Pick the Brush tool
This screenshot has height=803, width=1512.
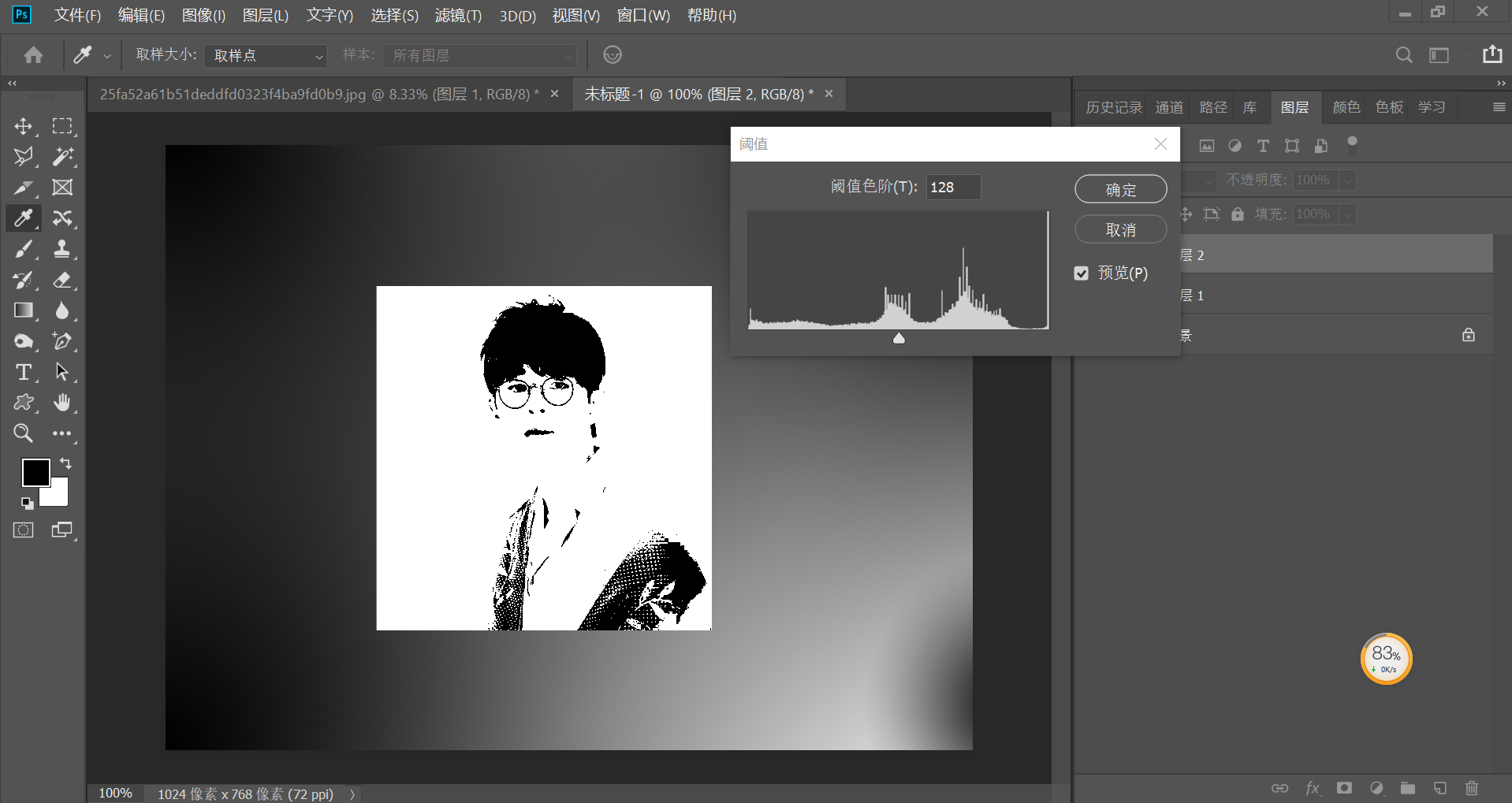[x=23, y=249]
